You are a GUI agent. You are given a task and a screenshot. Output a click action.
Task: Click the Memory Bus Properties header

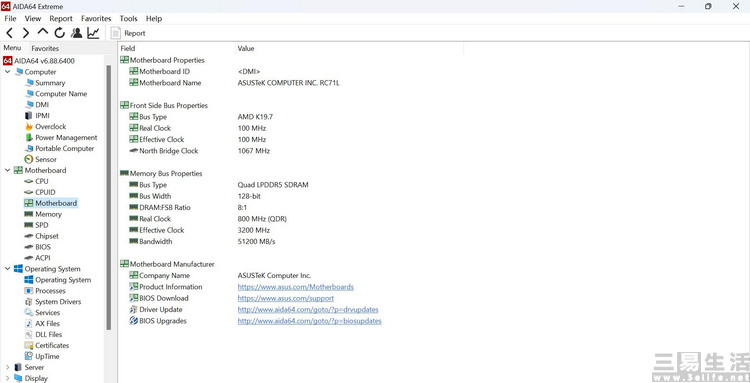(x=161, y=174)
